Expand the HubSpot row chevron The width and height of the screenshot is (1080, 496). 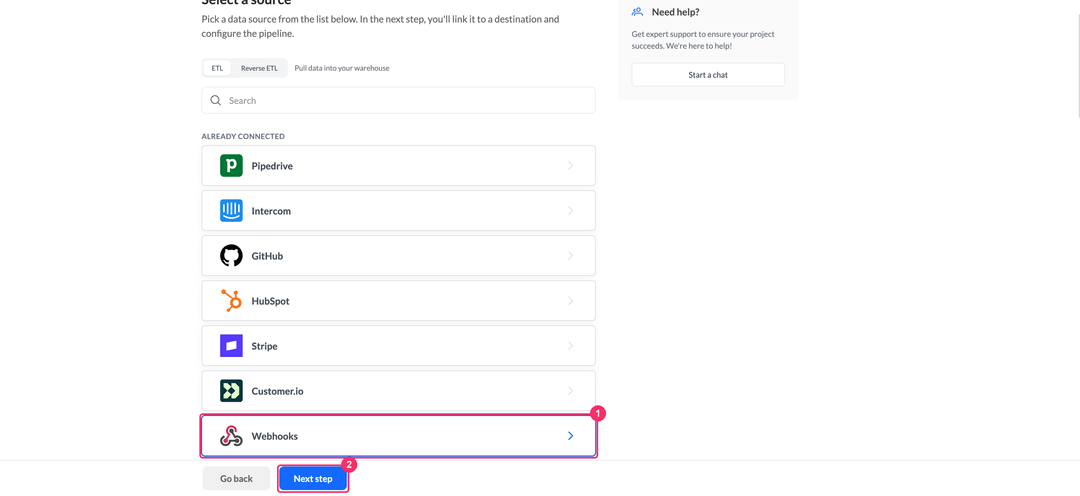pos(570,301)
